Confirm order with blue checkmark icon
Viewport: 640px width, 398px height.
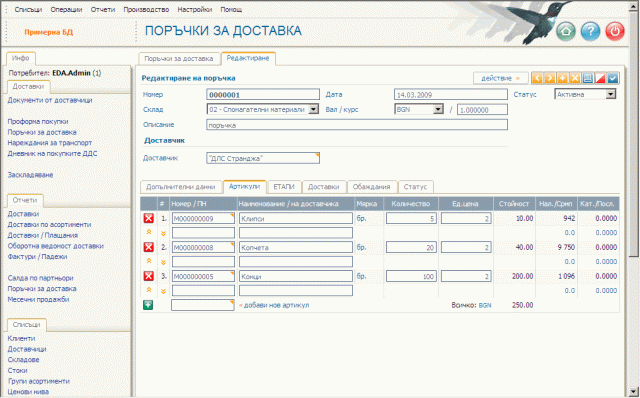pyautogui.click(x=613, y=78)
